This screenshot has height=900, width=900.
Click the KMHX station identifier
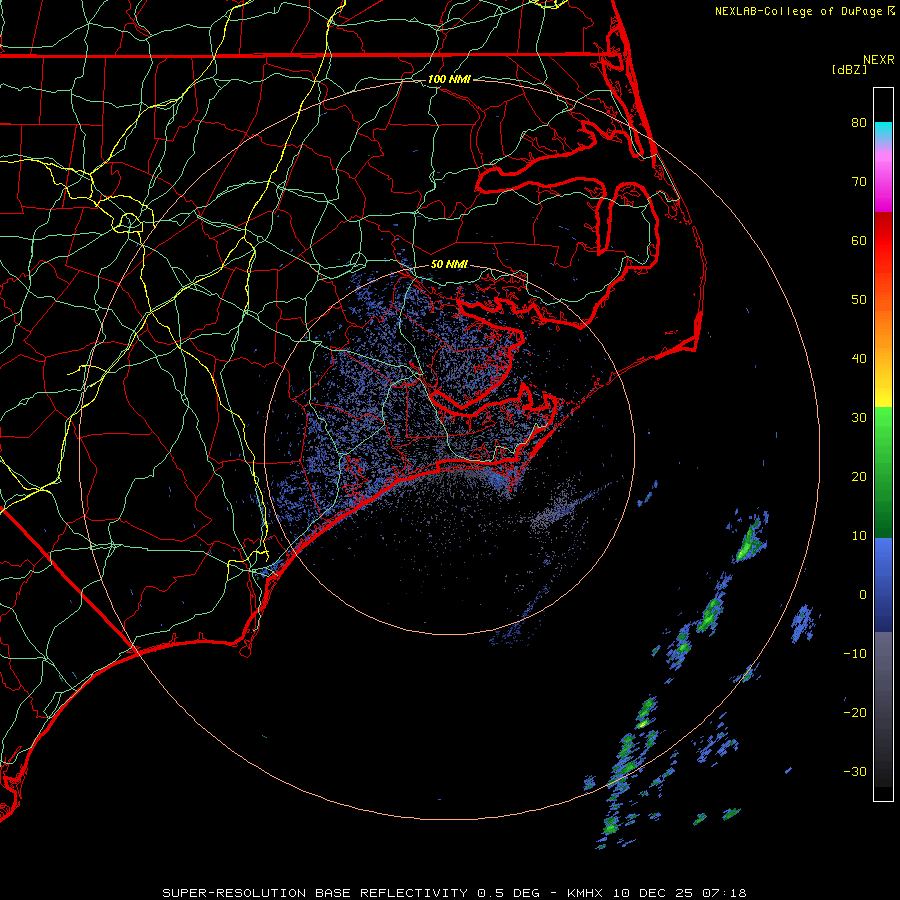pos(584,893)
